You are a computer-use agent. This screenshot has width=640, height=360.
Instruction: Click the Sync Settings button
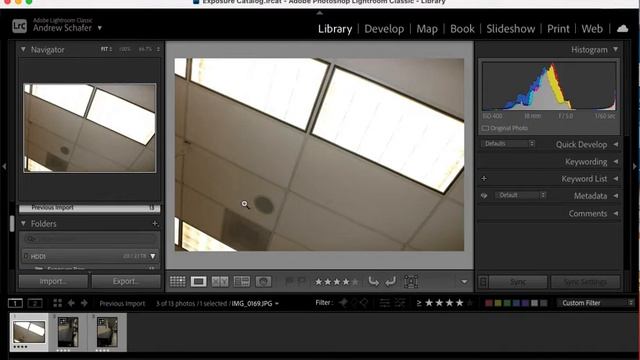[585, 282]
